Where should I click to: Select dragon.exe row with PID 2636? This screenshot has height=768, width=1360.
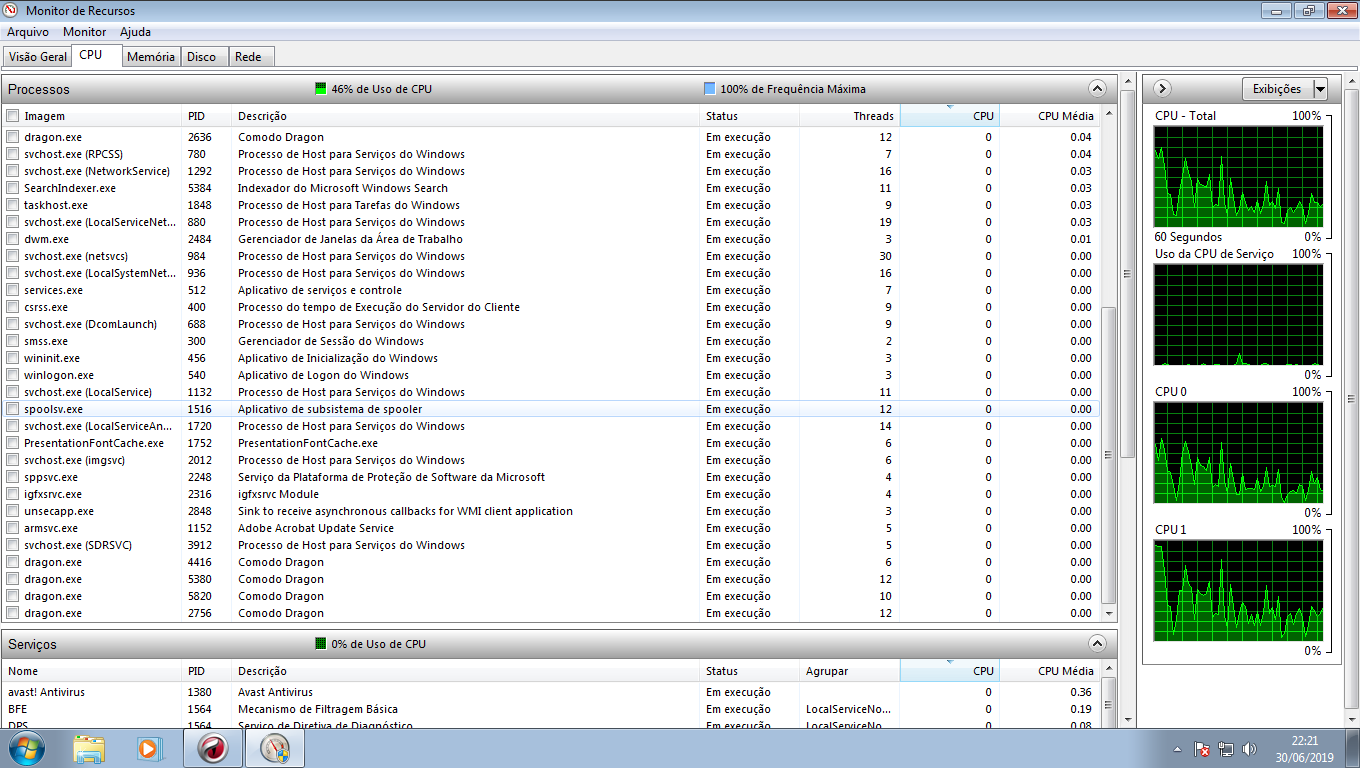(550, 137)
